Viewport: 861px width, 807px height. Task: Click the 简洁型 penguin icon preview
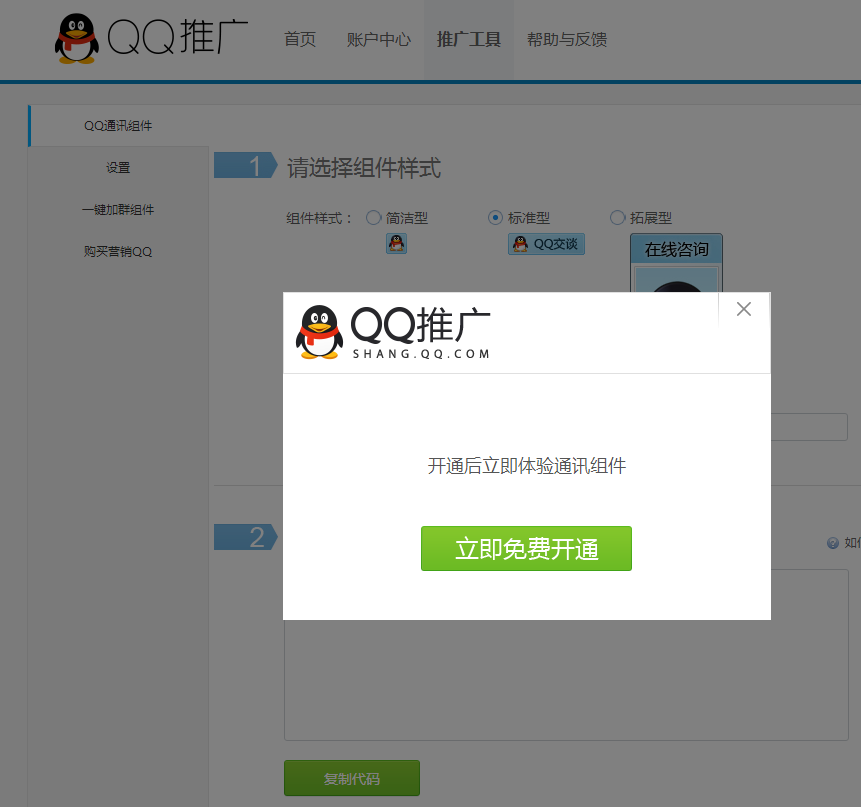click(x=396, y=243)
